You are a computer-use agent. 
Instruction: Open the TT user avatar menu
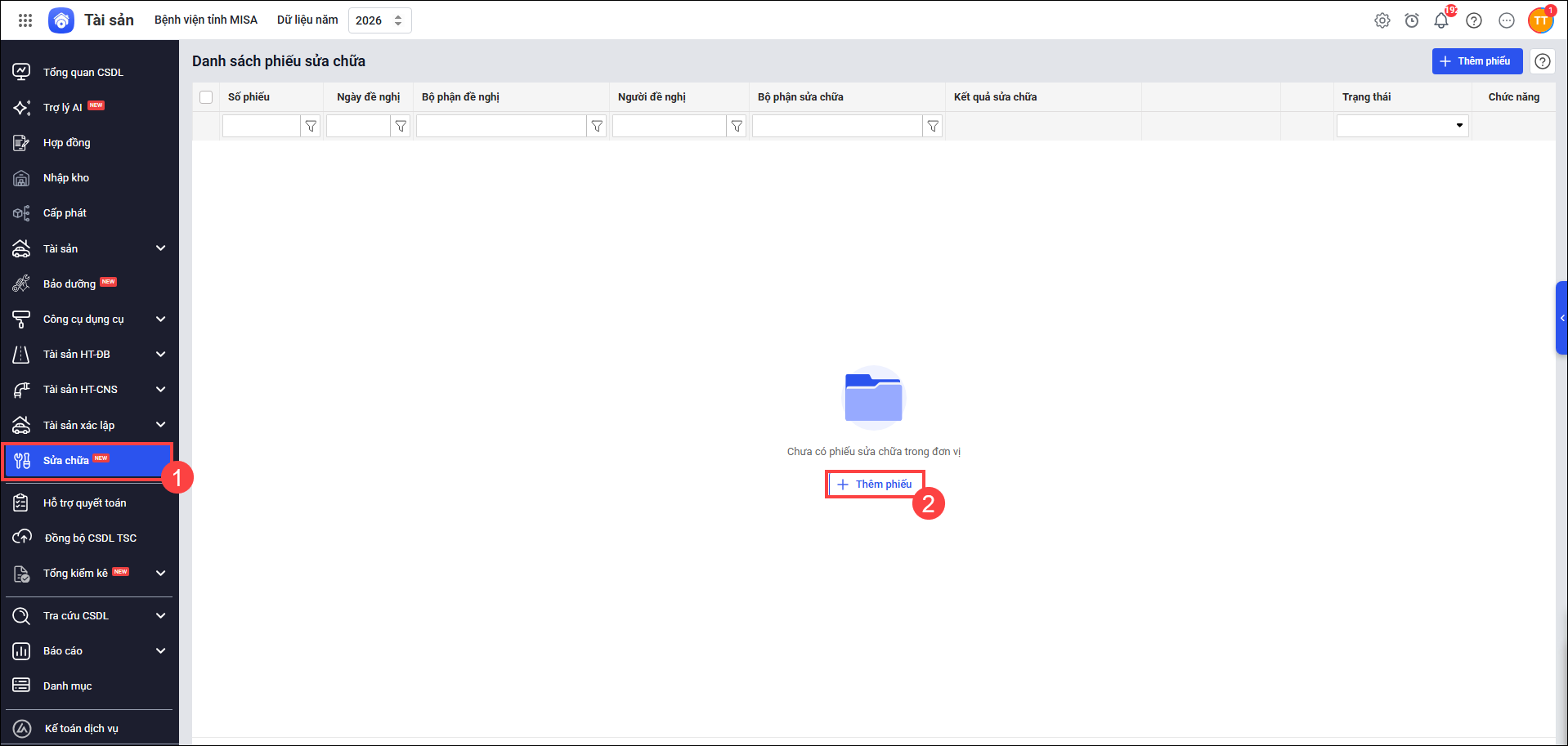click(1541, 20)
